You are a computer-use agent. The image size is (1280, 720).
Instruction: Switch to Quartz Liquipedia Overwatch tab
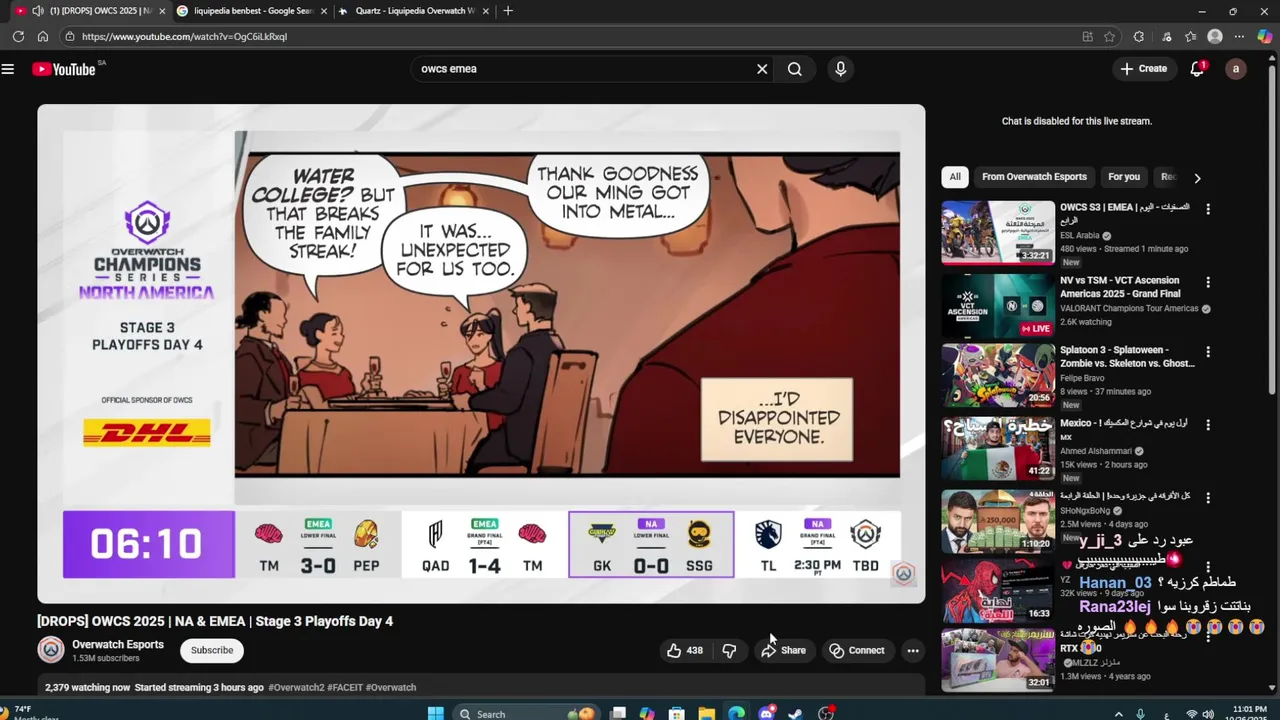(415, 11)
